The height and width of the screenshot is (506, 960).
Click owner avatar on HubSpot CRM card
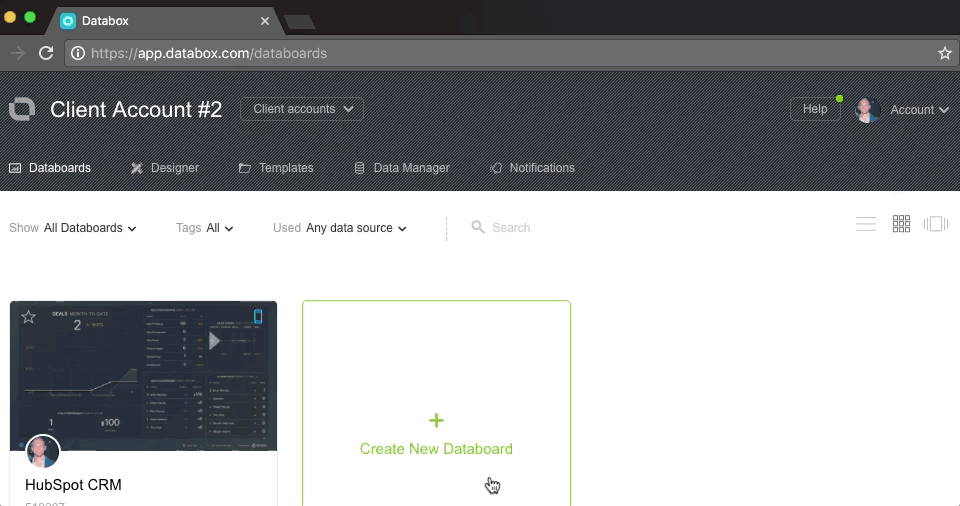click(x=42, y=452)
